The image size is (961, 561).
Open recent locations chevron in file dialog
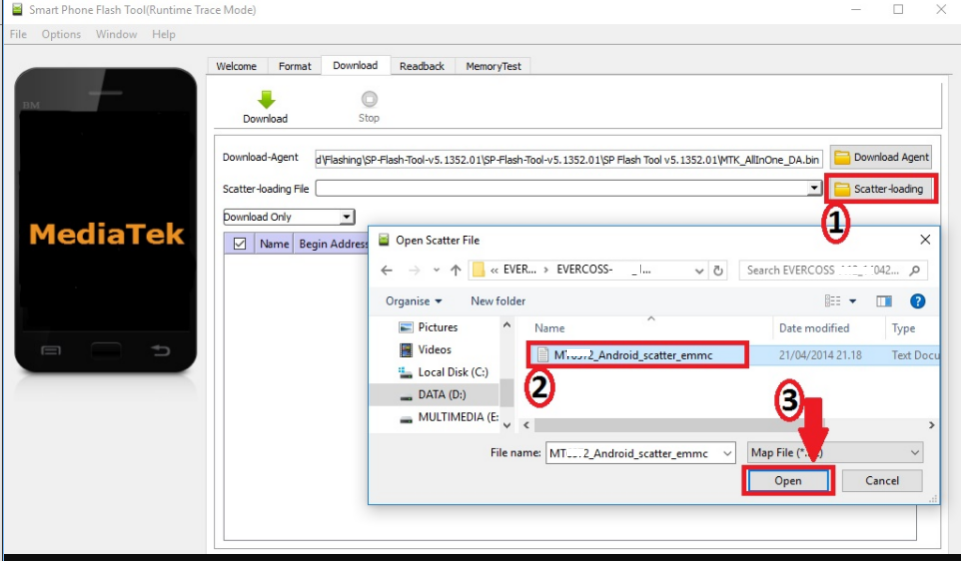[x=436, y=270]
